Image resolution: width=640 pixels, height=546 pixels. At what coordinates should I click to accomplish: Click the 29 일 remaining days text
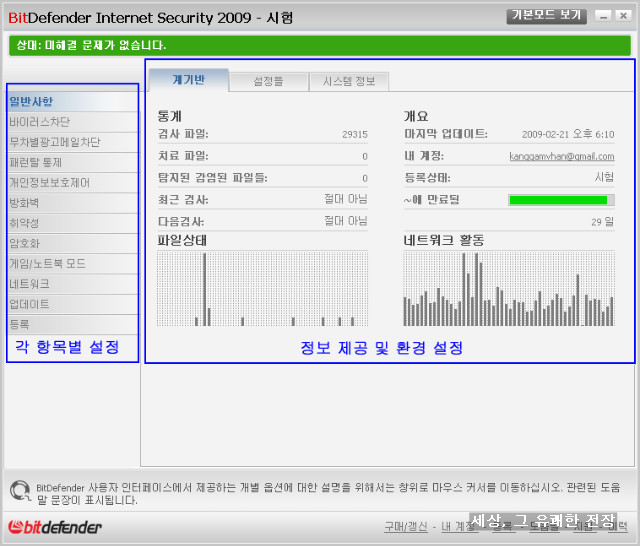[603, 222]
